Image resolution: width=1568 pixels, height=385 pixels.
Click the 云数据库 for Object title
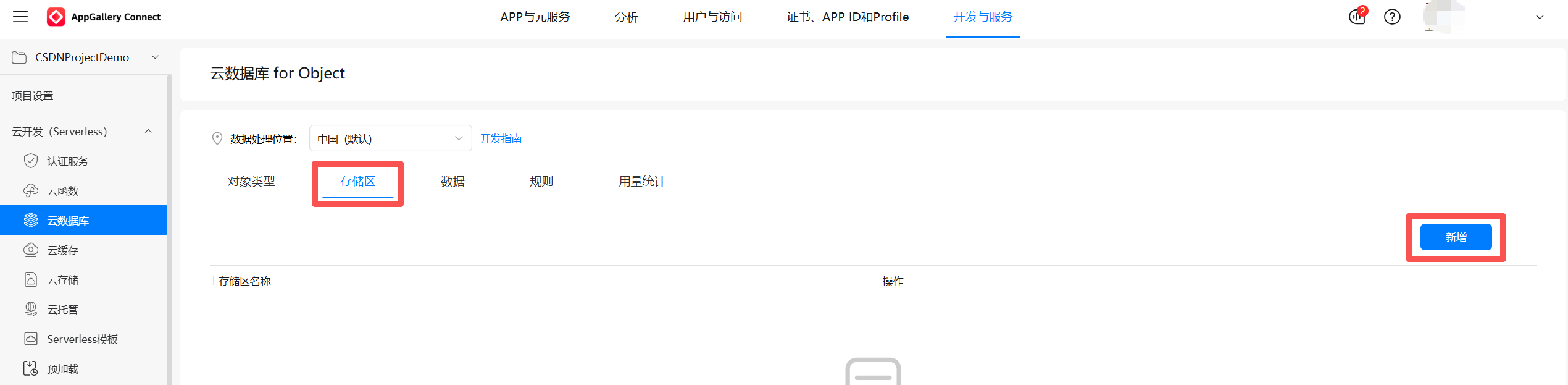point(277,73)
